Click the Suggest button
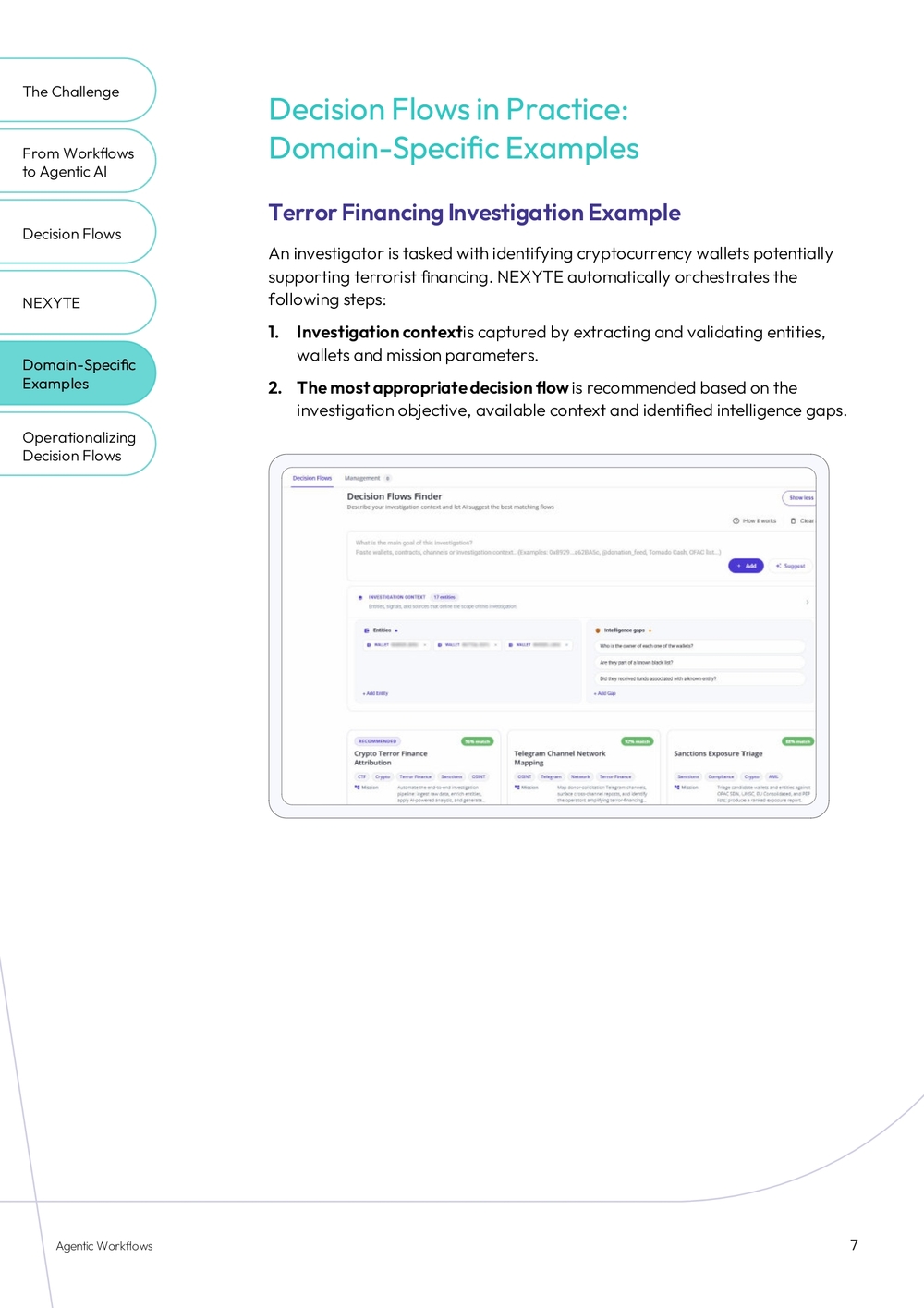The height and width of the screenshot is (1308, 924). 791,566
